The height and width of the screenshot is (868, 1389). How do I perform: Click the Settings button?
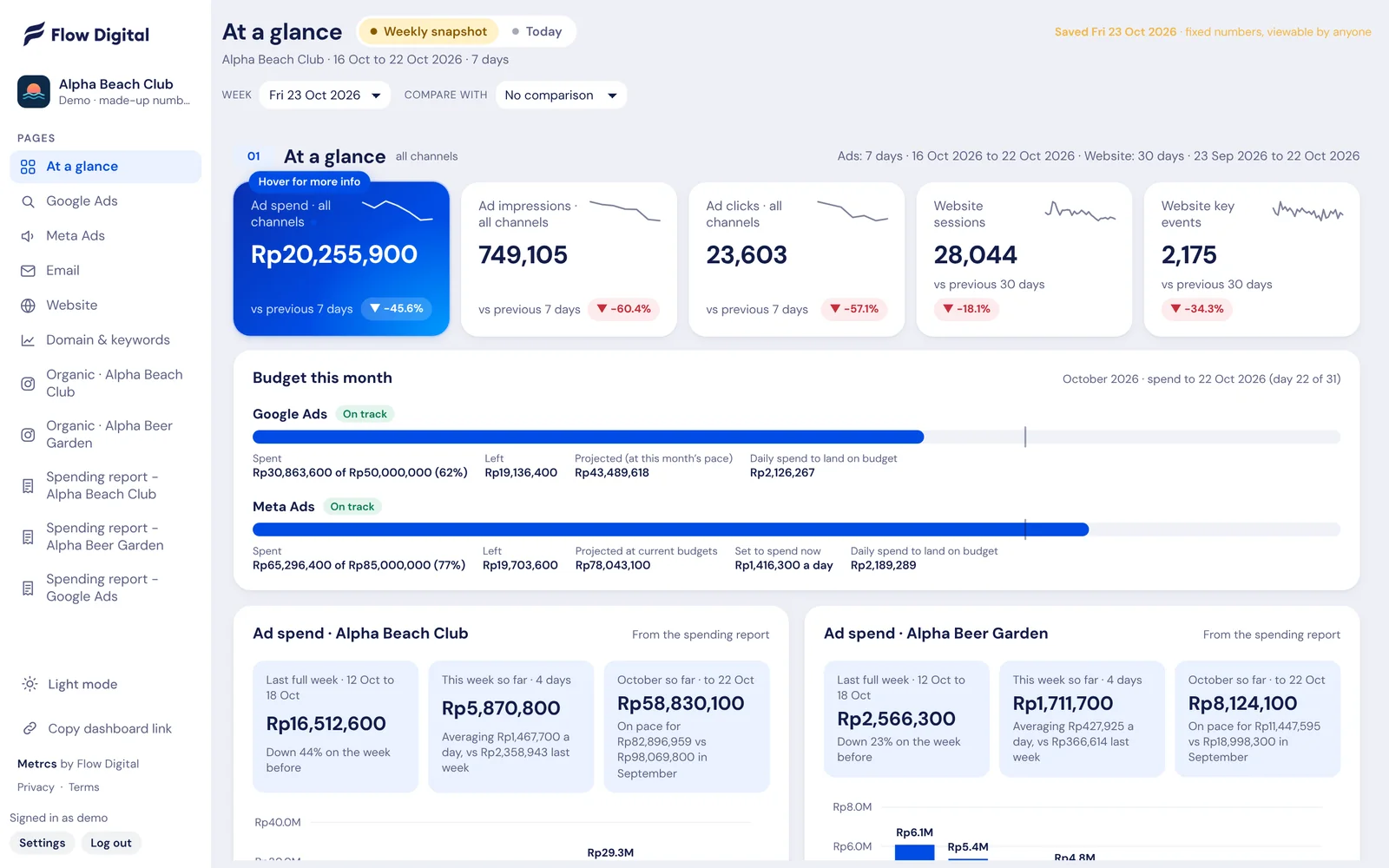pos(43,843)
